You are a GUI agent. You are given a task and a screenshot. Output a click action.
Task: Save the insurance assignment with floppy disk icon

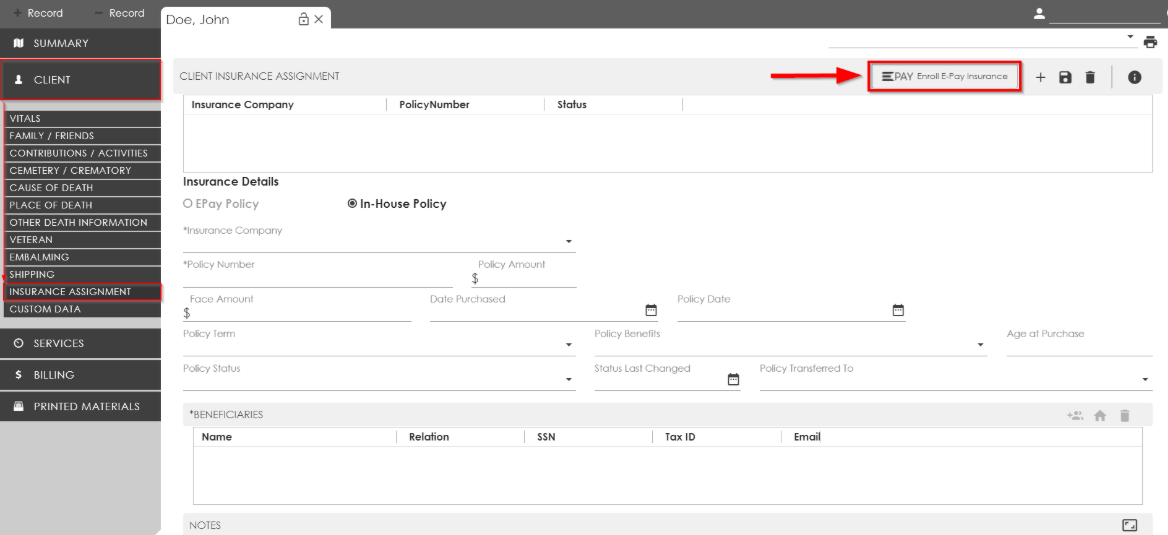pyautogui.click(x=1065, y=78)
